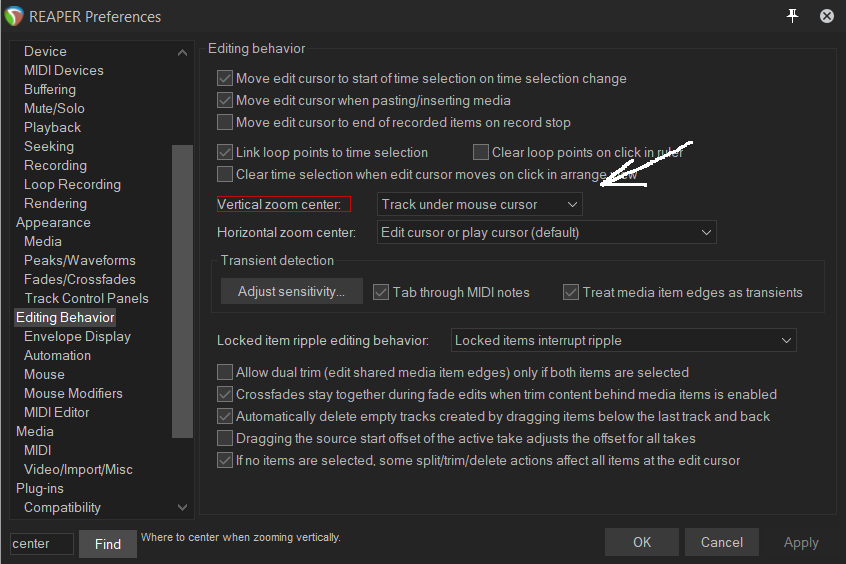Screen dimensions: 846x564
Task: Select MIDI Editor category
Action: tap(57, 412)
